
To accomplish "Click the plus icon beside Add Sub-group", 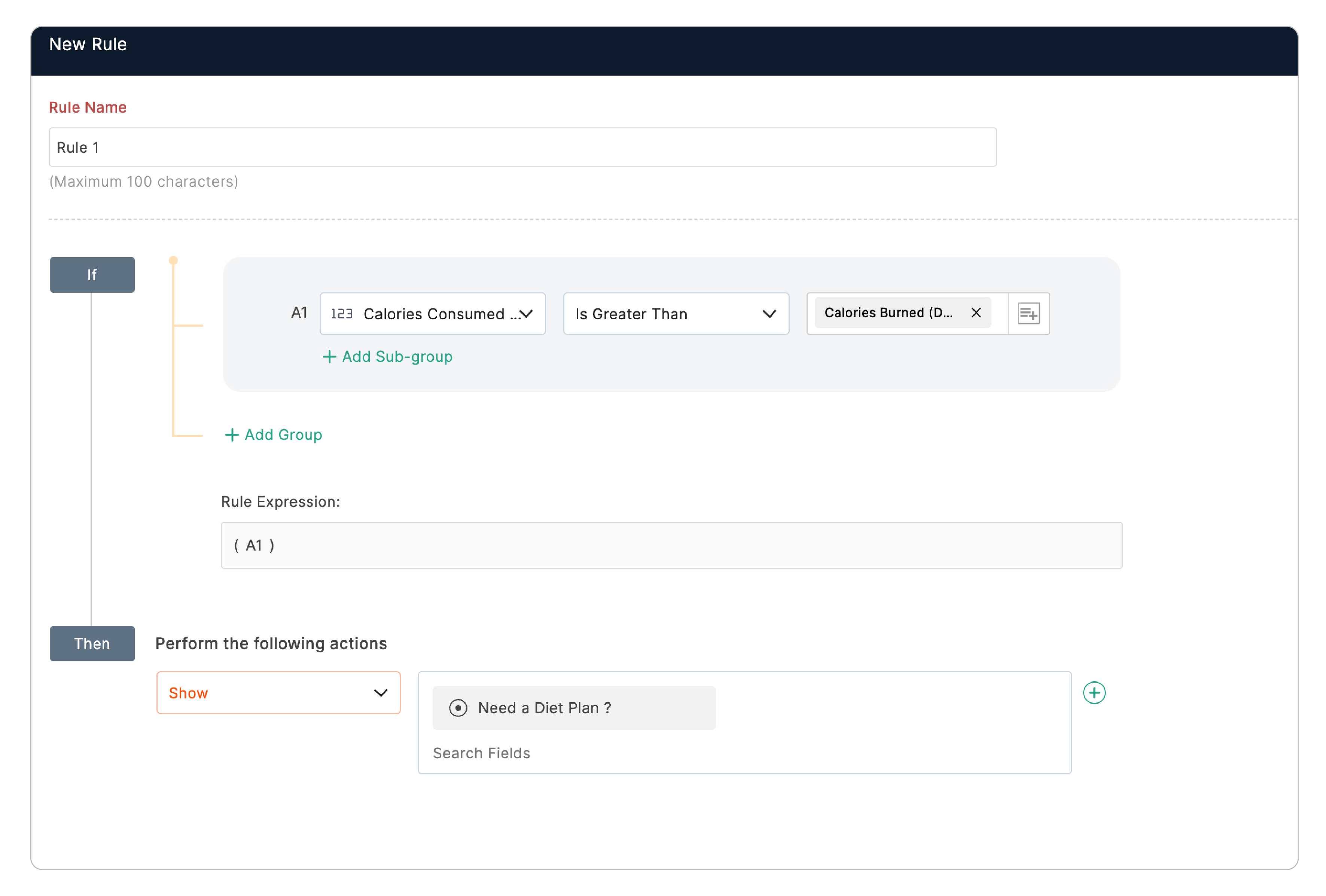I will [x=329, y=357].
